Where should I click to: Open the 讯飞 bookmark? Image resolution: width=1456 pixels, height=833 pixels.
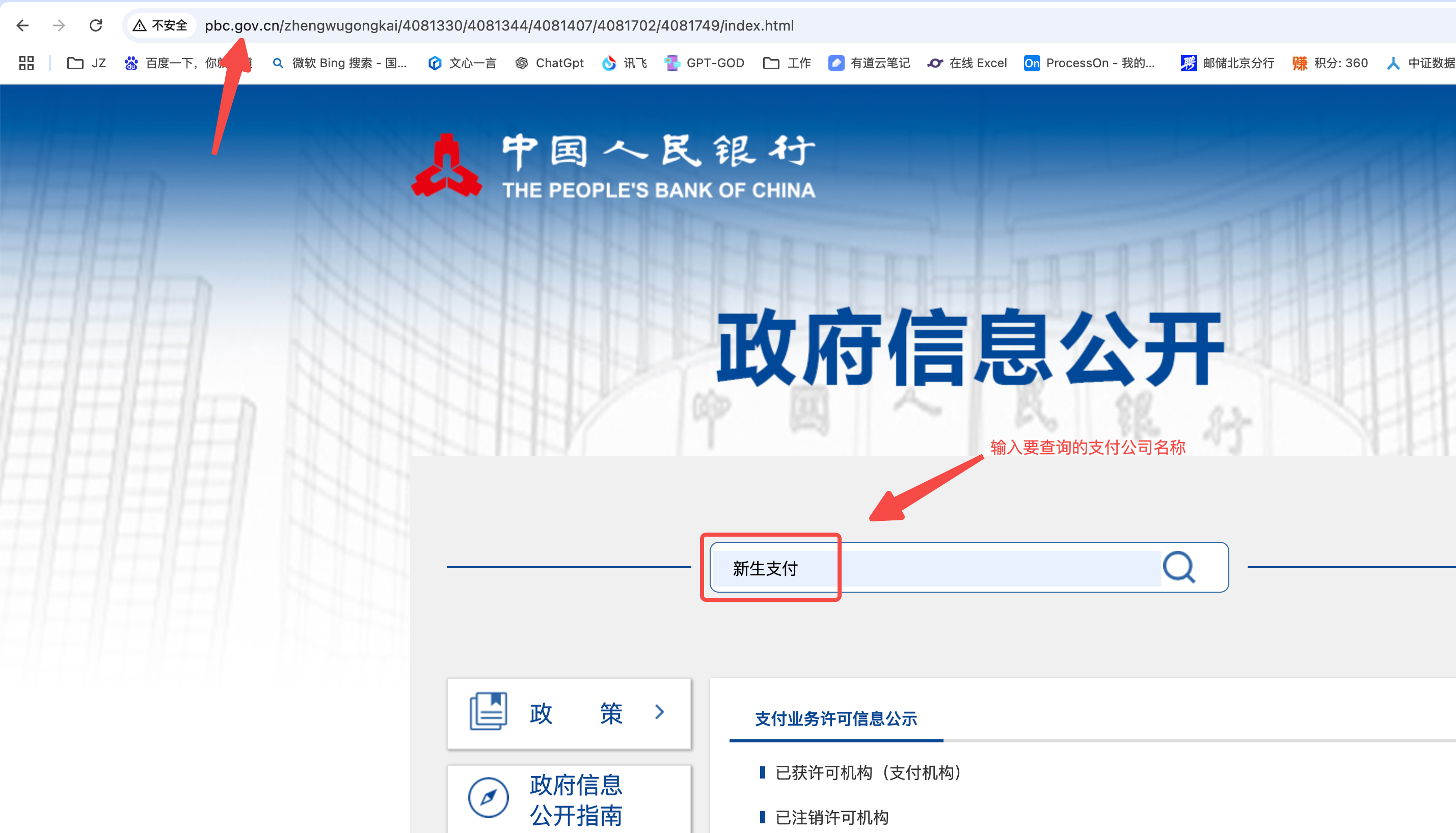pyautogui.click(x=625, y=63)
